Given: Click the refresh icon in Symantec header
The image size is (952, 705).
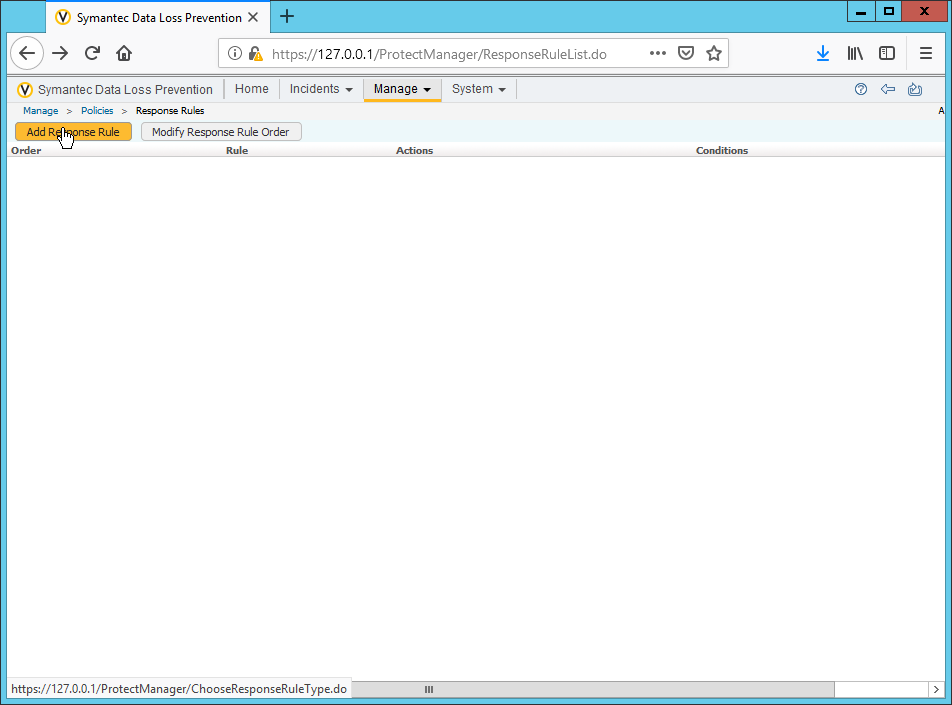Looking at the screenshot, I should [915, 89].
